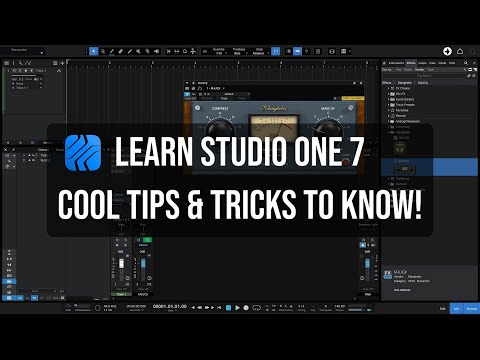Click the tempo value in transport bar
Viewport: 480px width, 360px height.
339,306
